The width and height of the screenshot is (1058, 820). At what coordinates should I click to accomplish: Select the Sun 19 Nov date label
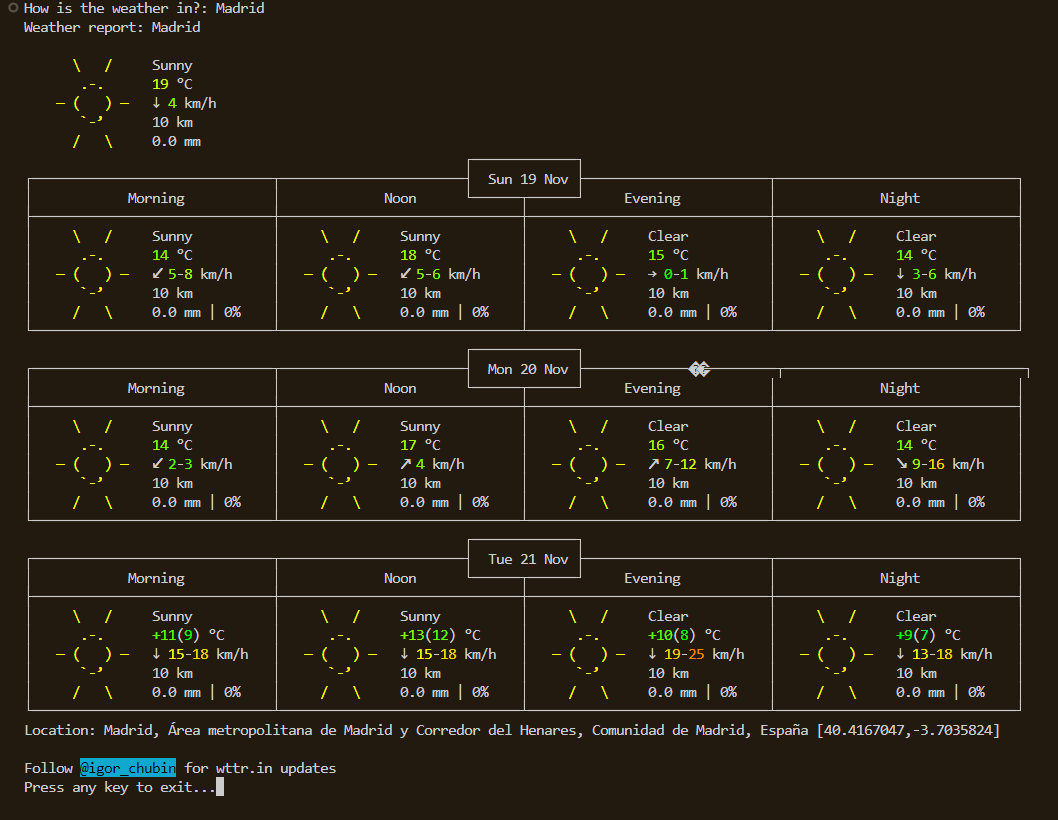(x=528, y=179)
